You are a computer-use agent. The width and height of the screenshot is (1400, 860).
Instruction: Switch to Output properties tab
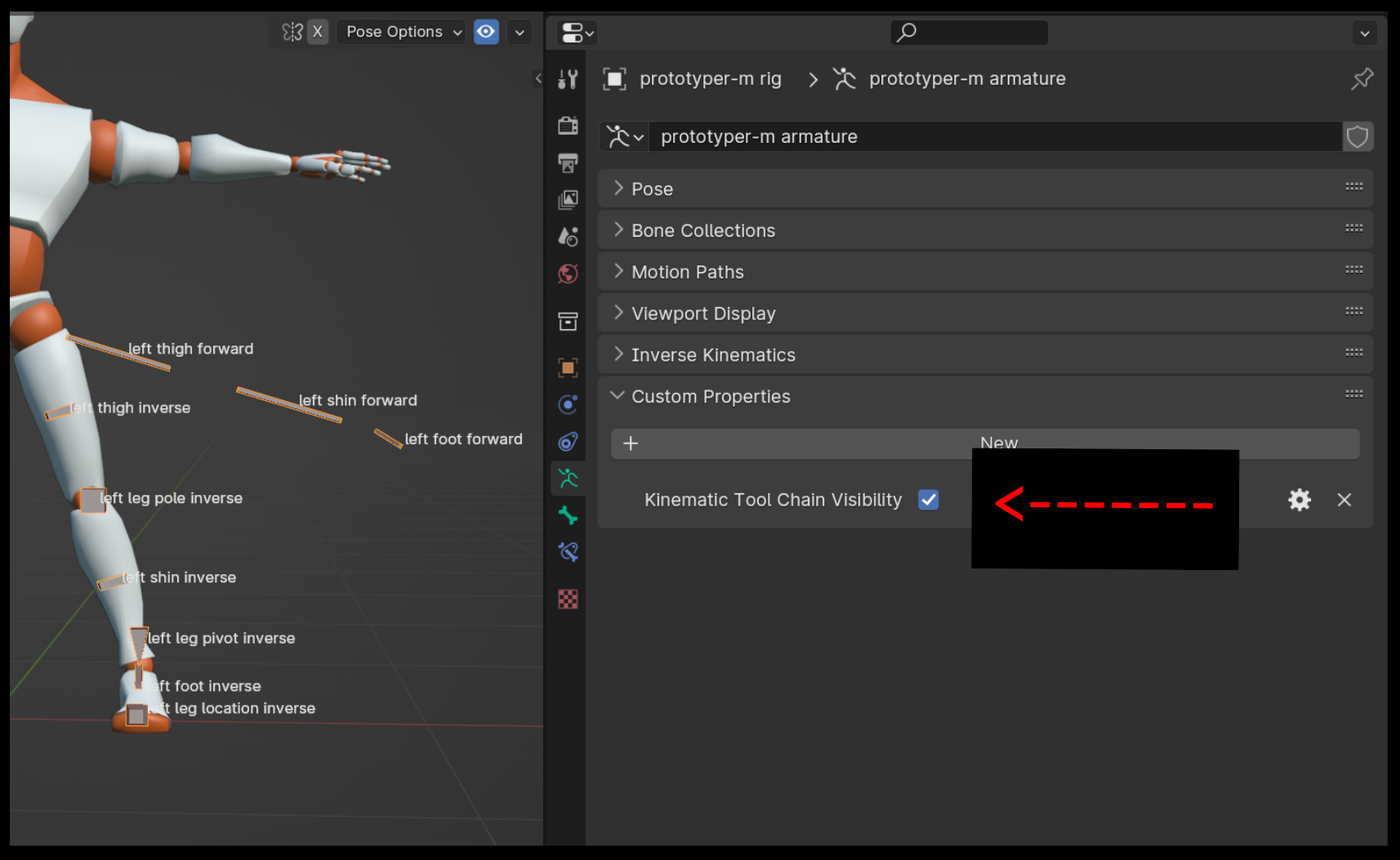[568, 163]
